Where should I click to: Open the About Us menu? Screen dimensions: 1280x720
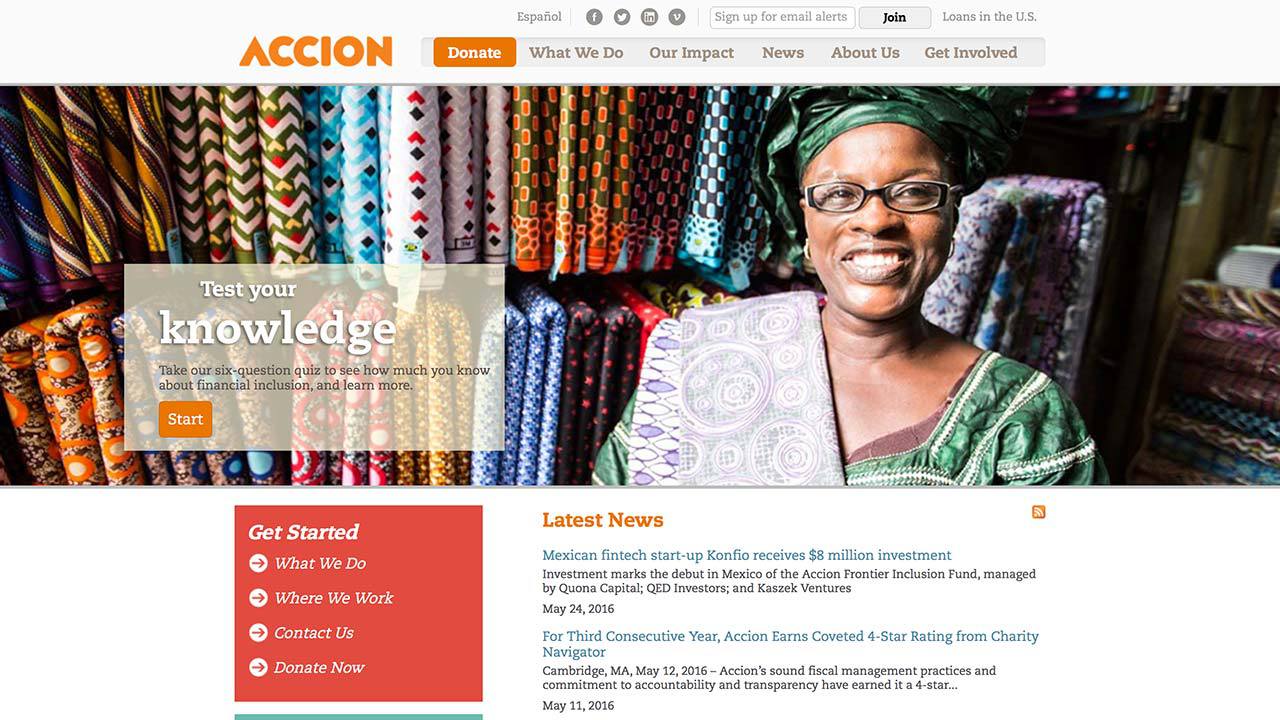coord(865,53)
